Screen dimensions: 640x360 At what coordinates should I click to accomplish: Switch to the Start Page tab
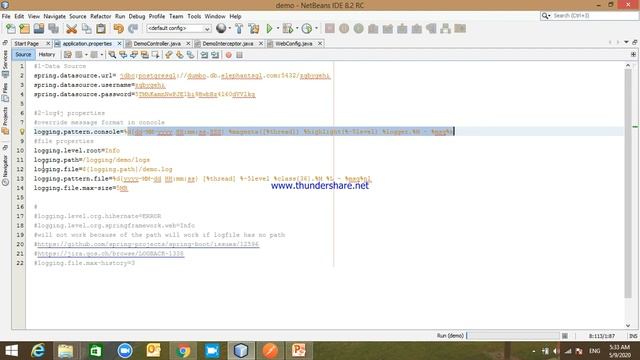coord(27,43)
